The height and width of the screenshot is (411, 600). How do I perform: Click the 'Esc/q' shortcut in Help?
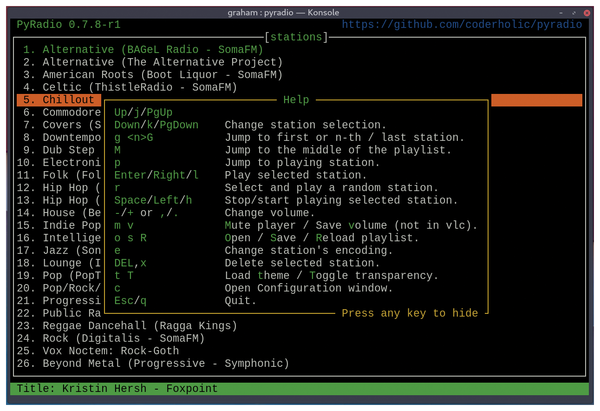point(130,301)
